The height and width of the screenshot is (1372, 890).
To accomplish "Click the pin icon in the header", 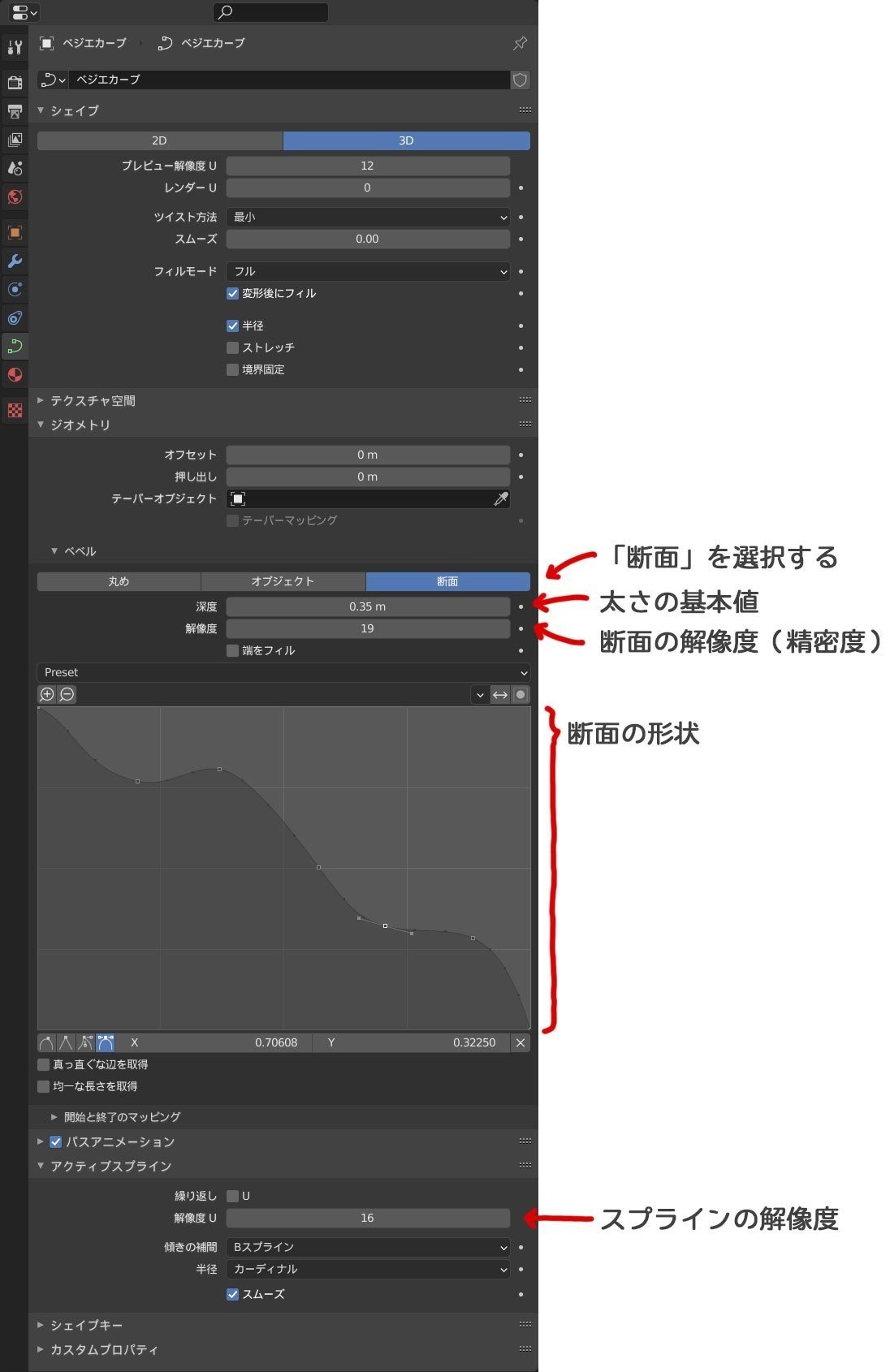I will (x=520, y=43).
